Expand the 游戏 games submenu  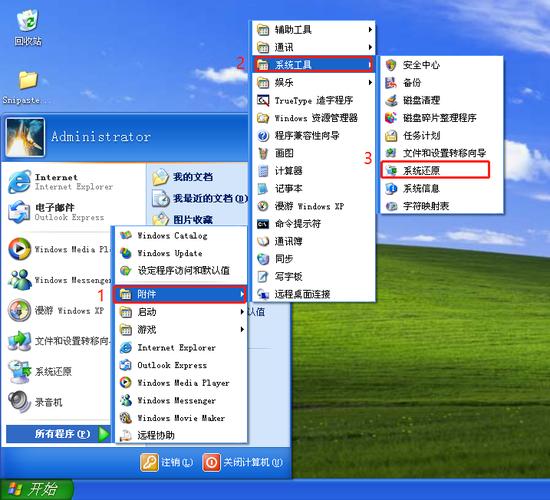coord(181,329)
